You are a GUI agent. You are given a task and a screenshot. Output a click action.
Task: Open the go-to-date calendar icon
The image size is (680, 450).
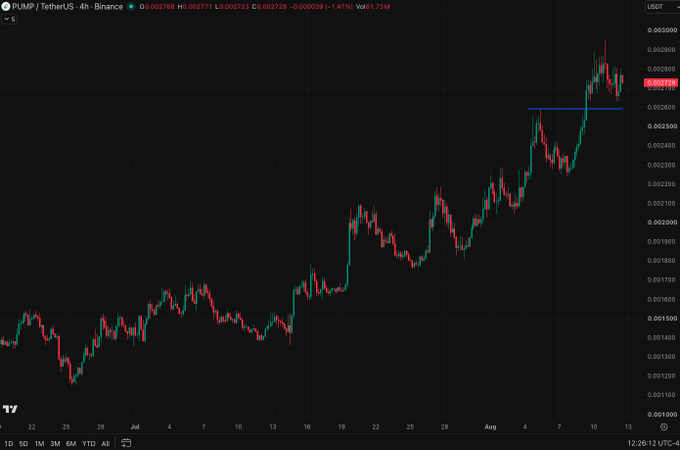pos(126,443)
